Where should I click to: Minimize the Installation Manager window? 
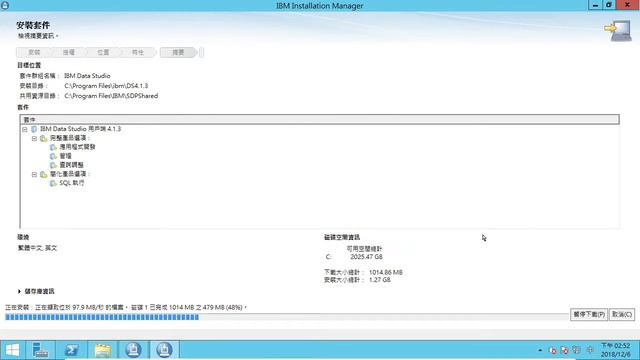pos(595,5)
